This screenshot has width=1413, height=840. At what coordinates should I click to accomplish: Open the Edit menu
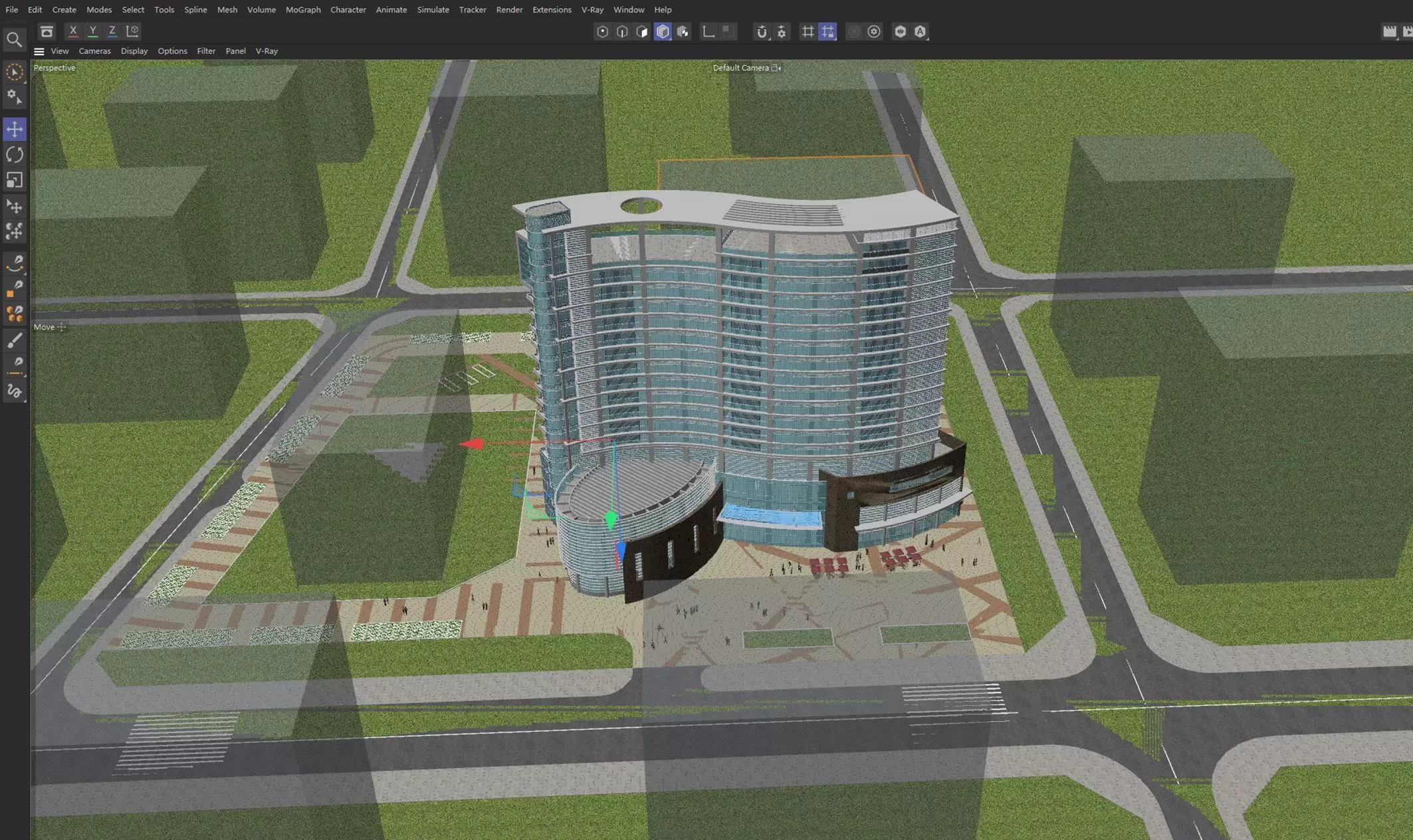tap(35, 9)
